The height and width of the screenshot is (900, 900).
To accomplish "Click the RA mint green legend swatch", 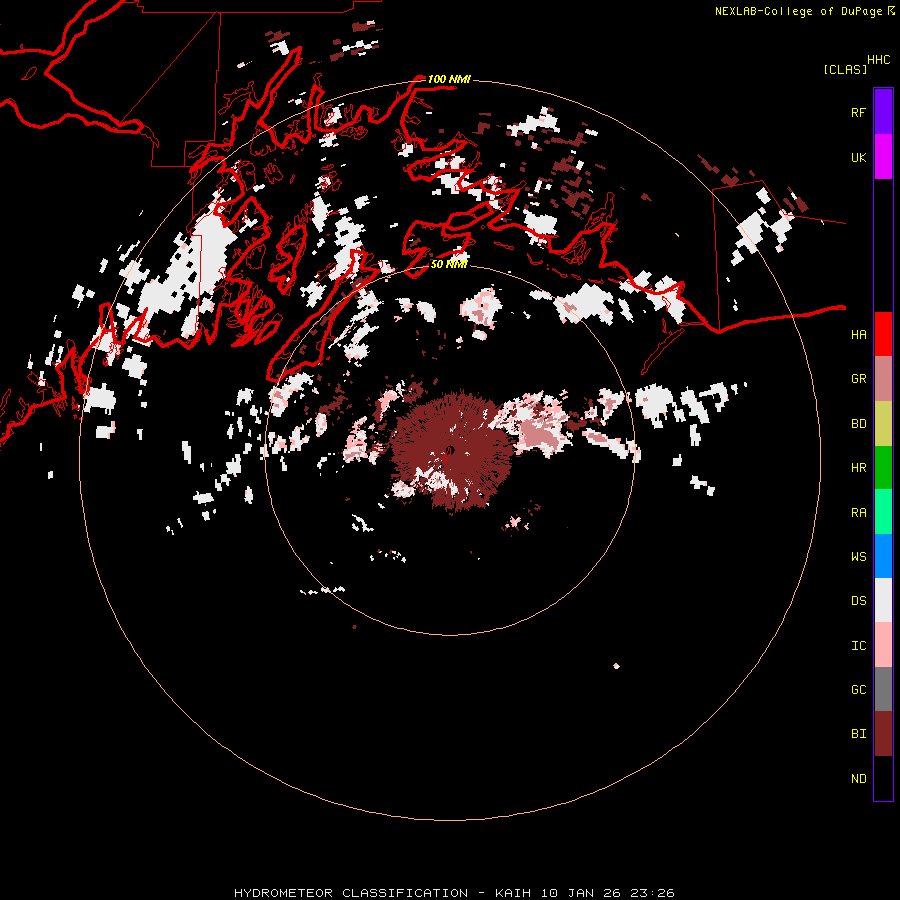I will [x=883, y=512].
